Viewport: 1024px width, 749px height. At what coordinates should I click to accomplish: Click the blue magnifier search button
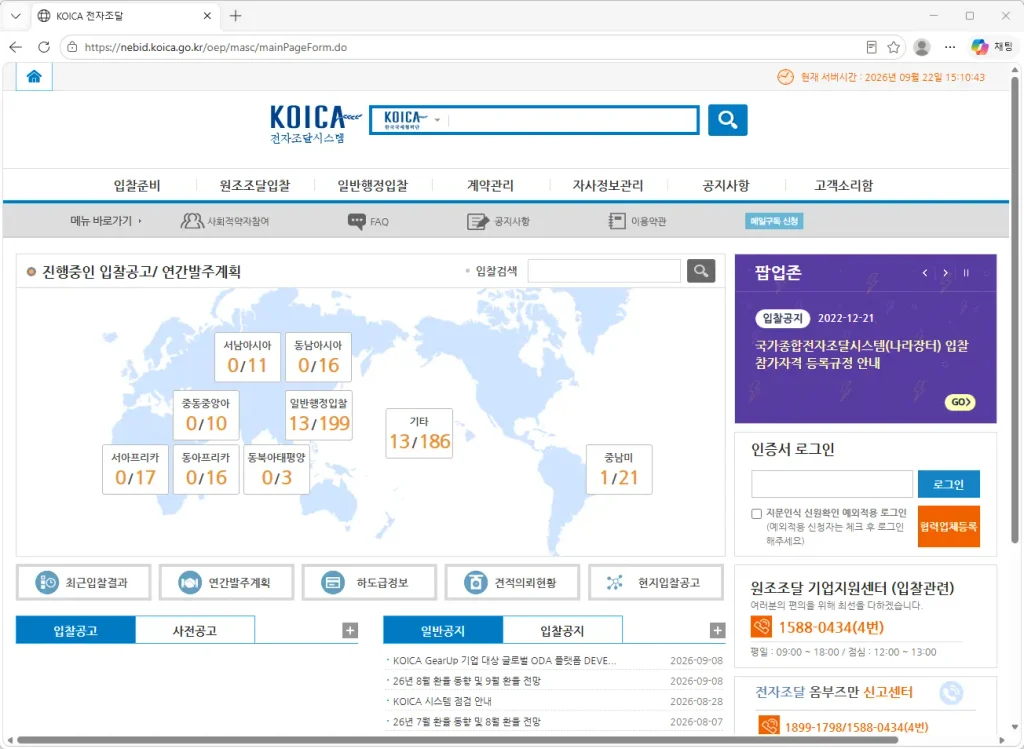coord(728,120)
